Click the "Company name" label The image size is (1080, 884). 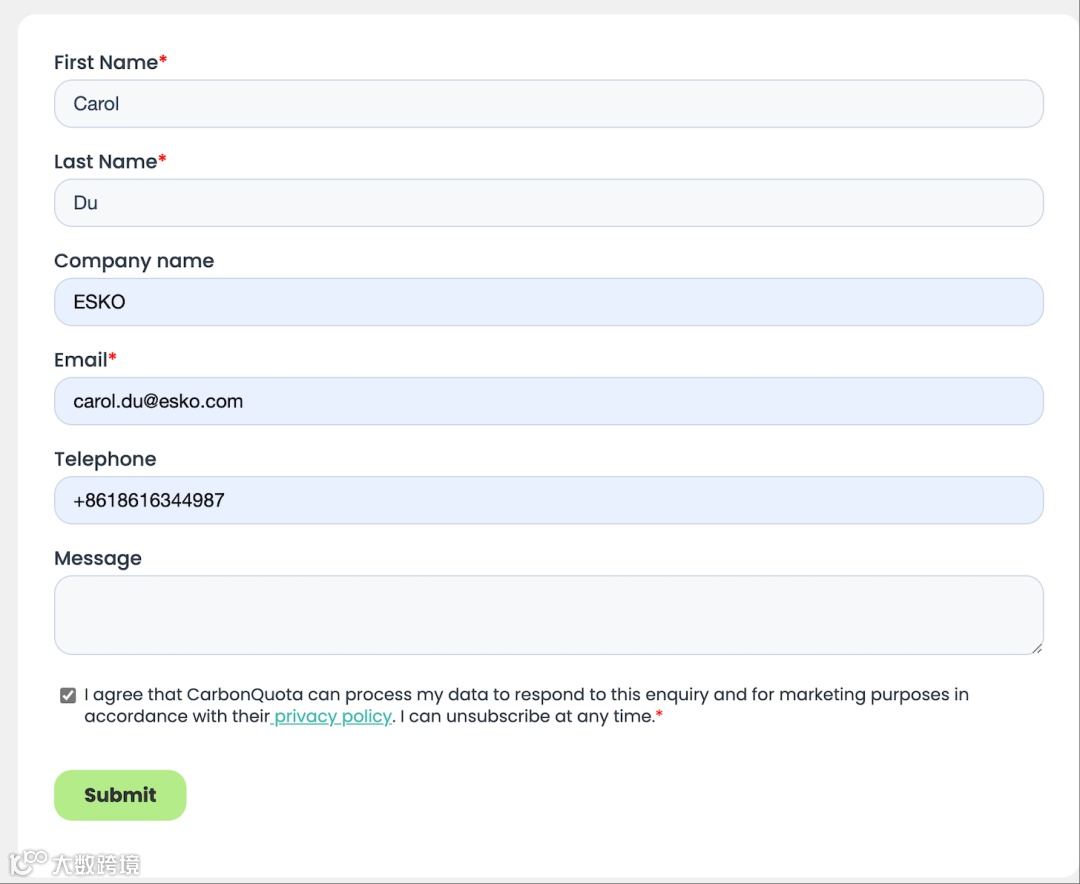(134, 261)
